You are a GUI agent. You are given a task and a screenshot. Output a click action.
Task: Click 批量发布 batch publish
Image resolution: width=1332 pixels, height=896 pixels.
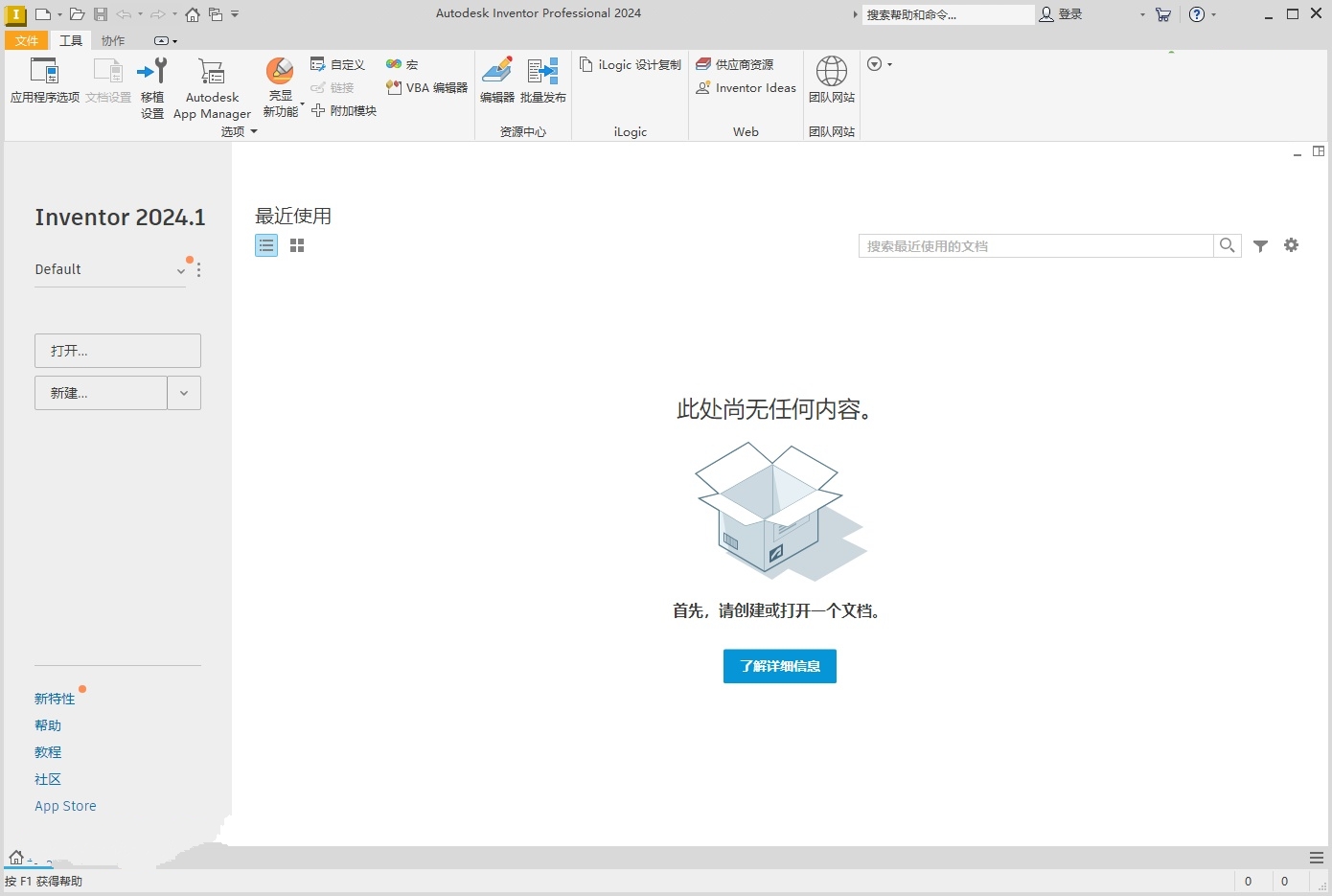click(542, 80)
